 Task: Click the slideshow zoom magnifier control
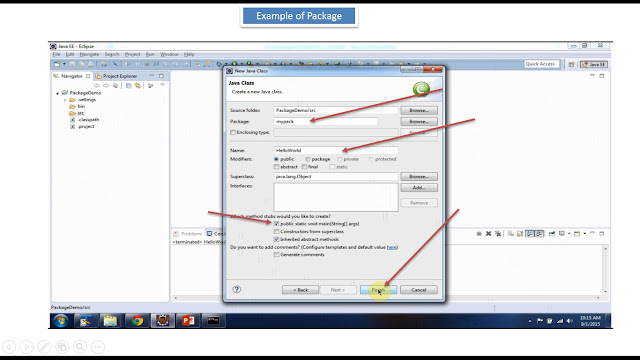(80, 347)
